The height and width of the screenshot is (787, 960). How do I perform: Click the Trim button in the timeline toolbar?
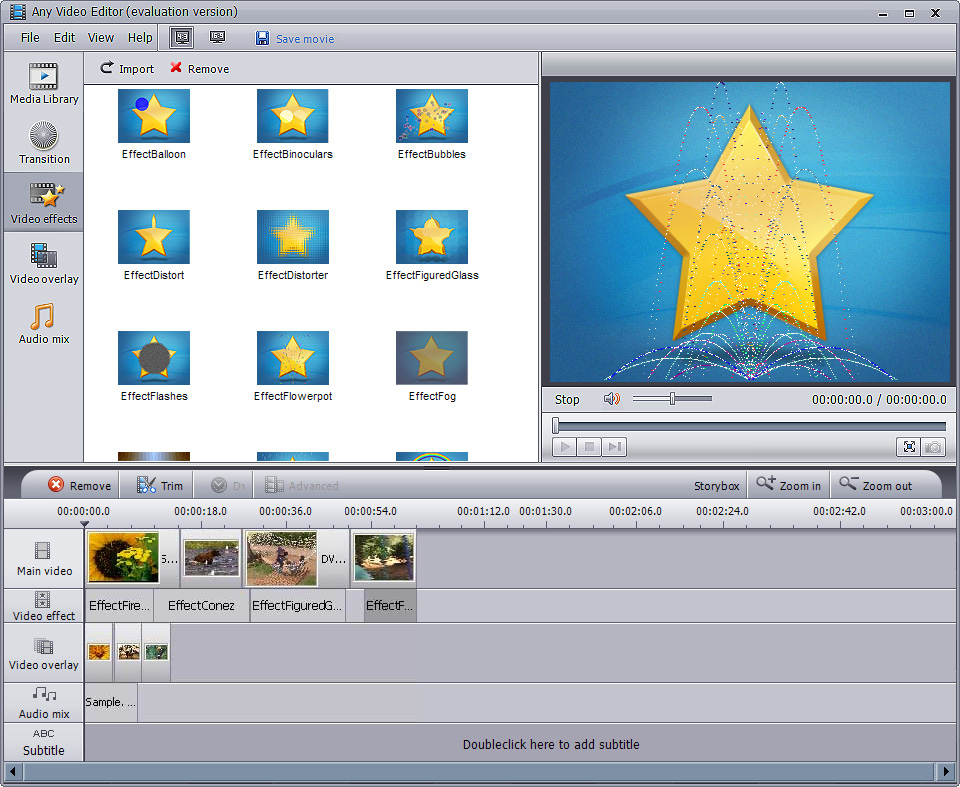coord(160,485)
